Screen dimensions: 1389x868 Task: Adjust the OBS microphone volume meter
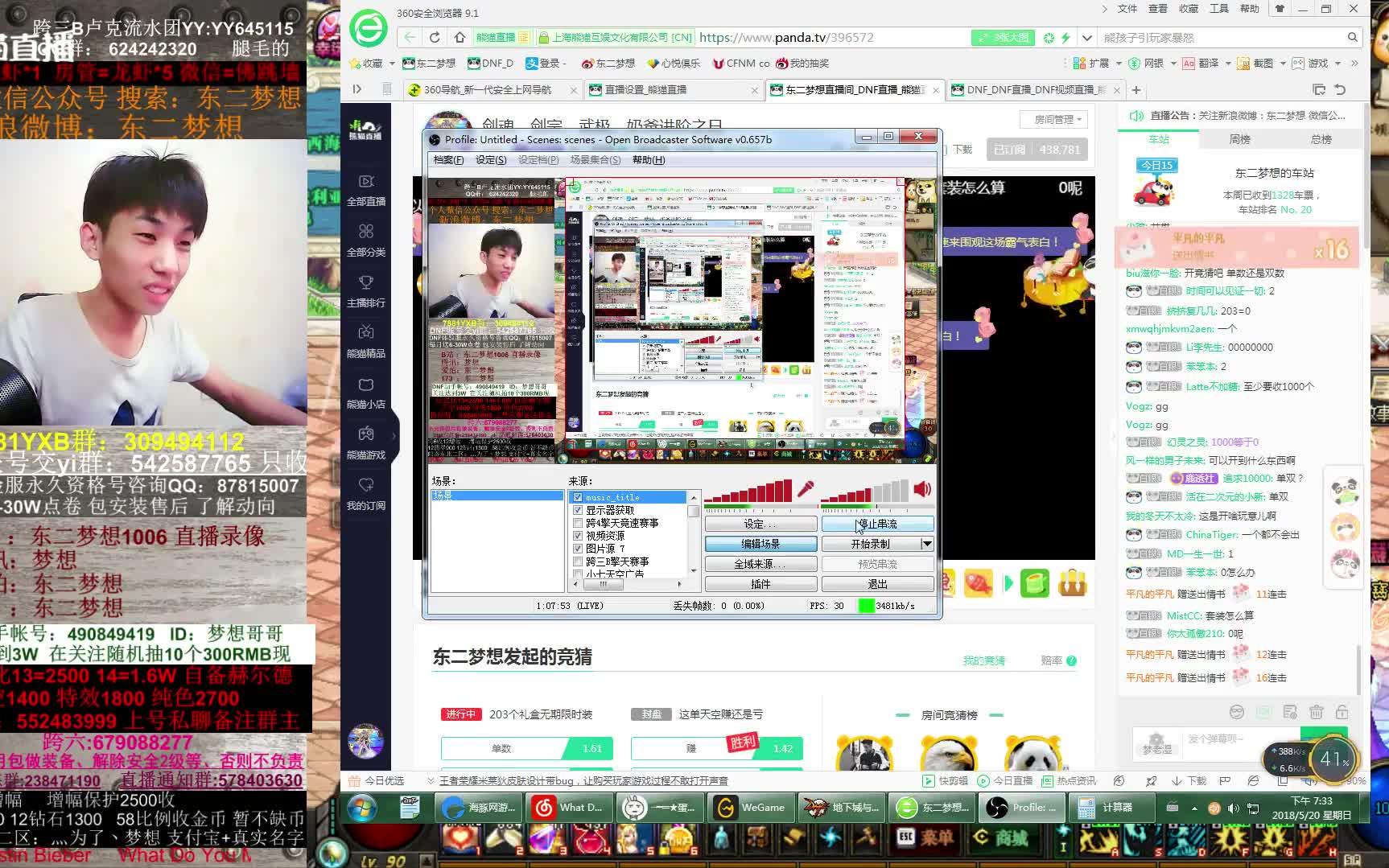748,491
